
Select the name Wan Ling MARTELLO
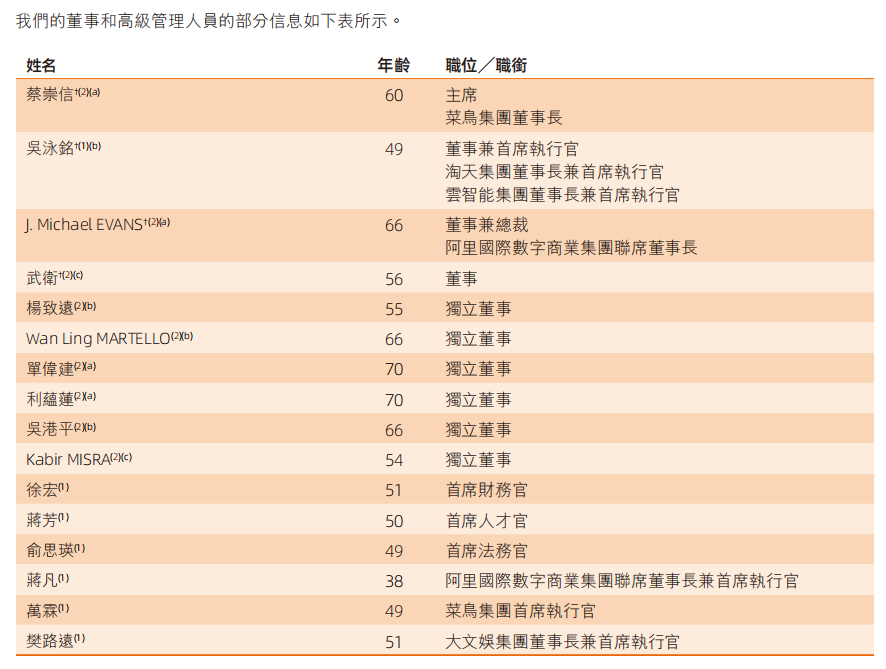click(98, 338)
